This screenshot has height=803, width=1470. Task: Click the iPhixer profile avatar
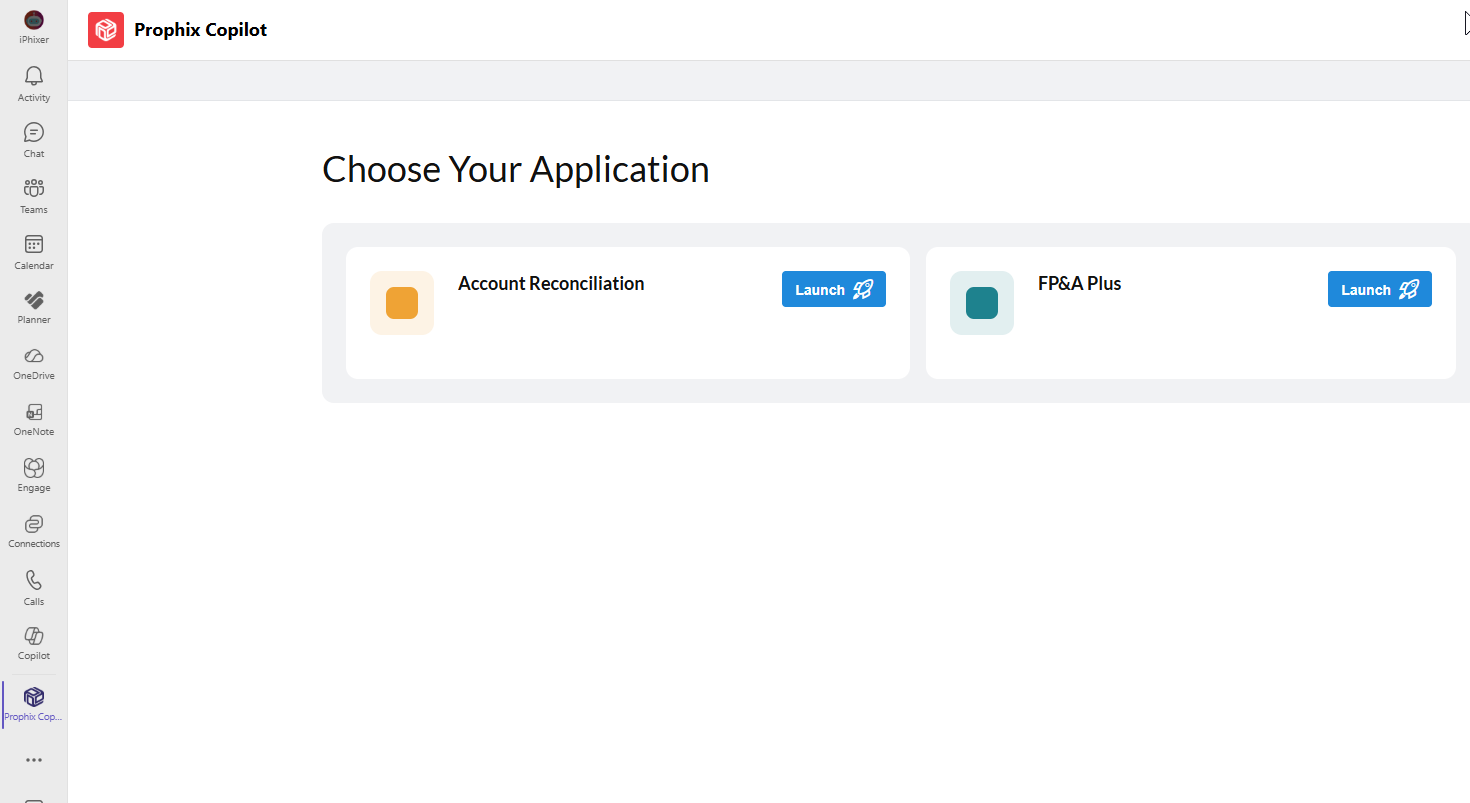[34, 20]
